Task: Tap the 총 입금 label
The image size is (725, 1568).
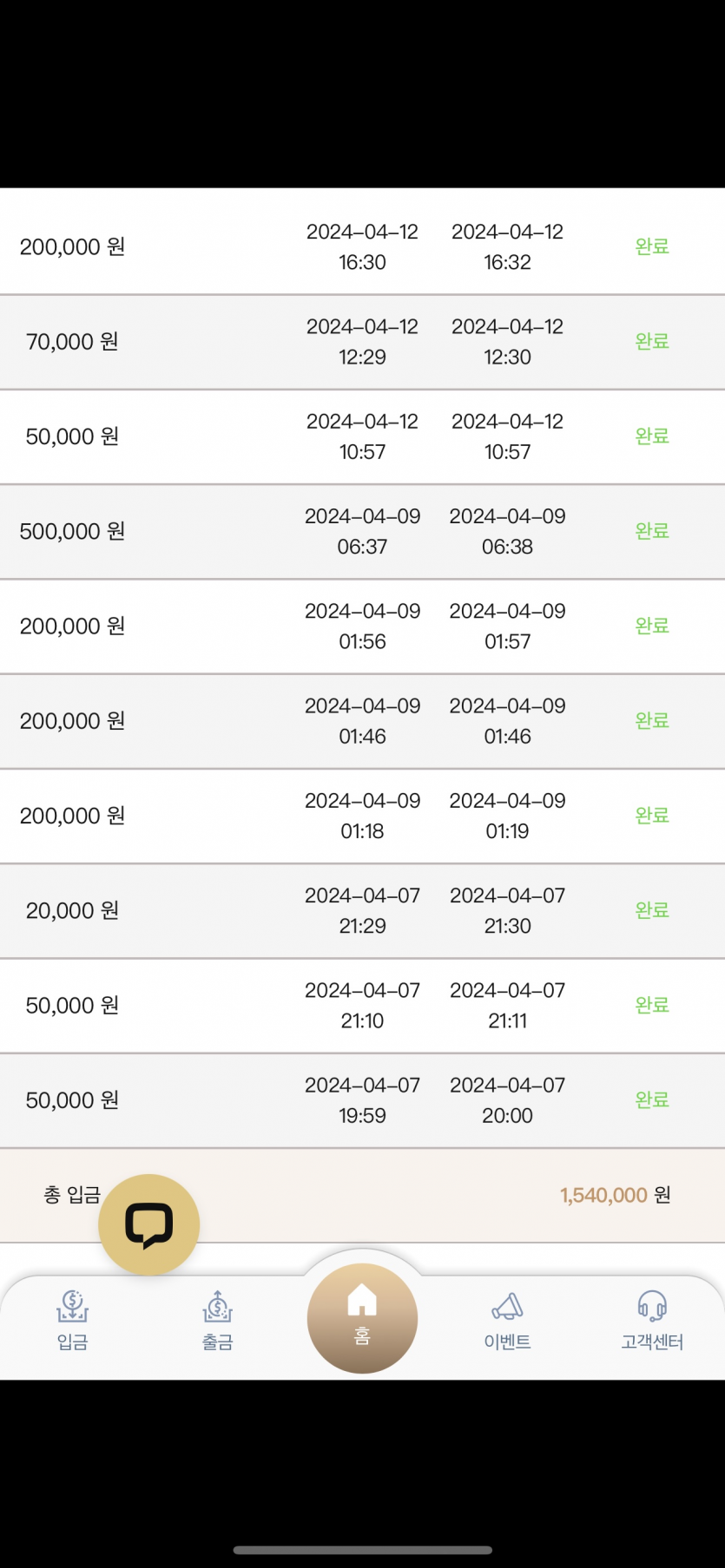Action: coord(72,1195)
